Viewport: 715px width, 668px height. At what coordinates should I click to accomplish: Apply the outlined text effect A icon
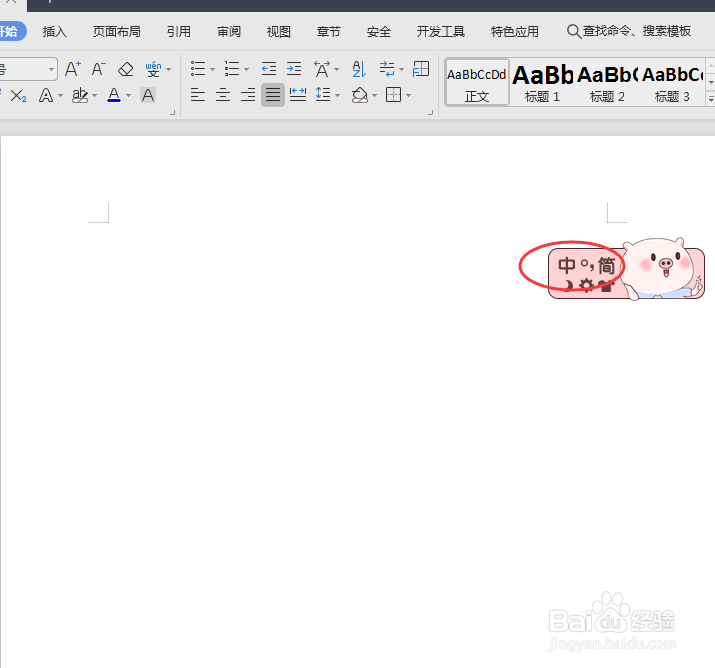click(46, 96)
